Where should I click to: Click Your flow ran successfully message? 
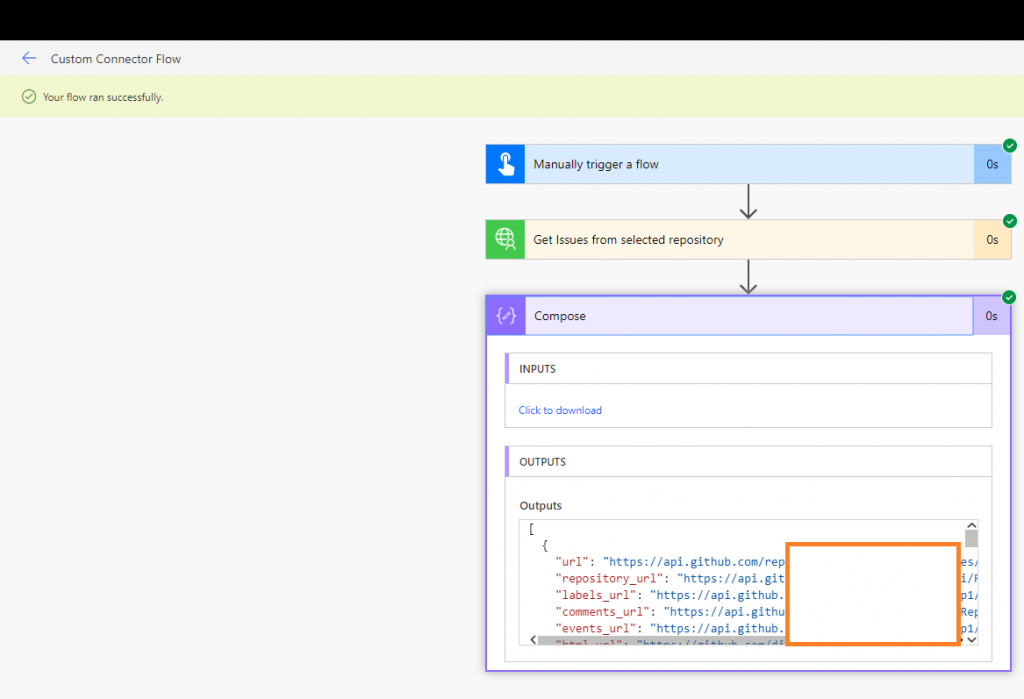[103, 97]
